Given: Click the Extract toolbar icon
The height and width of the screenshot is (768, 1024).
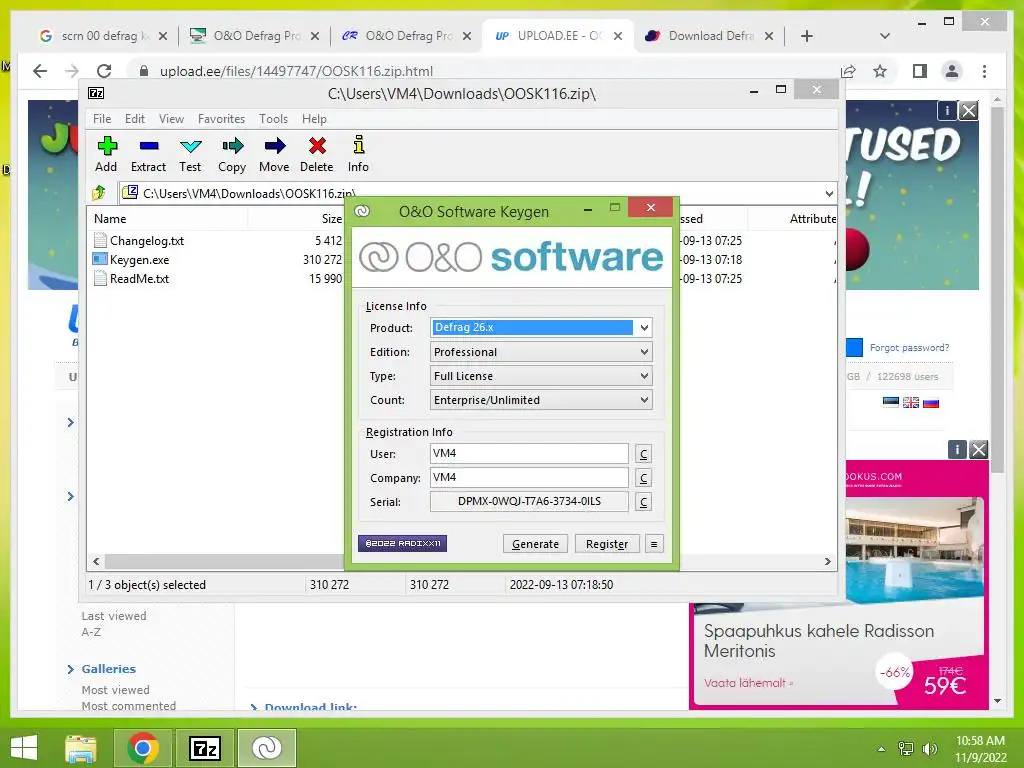Looking at the screenshot, I should [x=149, y=145].
